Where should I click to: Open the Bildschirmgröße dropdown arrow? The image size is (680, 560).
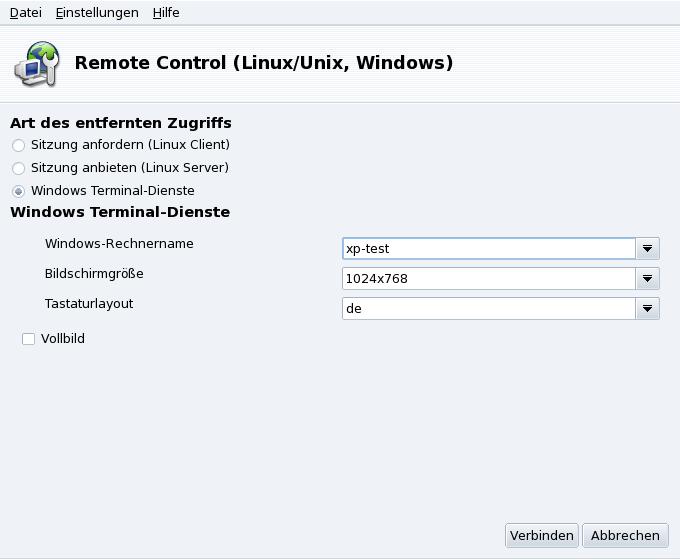(x=648, y=279)
